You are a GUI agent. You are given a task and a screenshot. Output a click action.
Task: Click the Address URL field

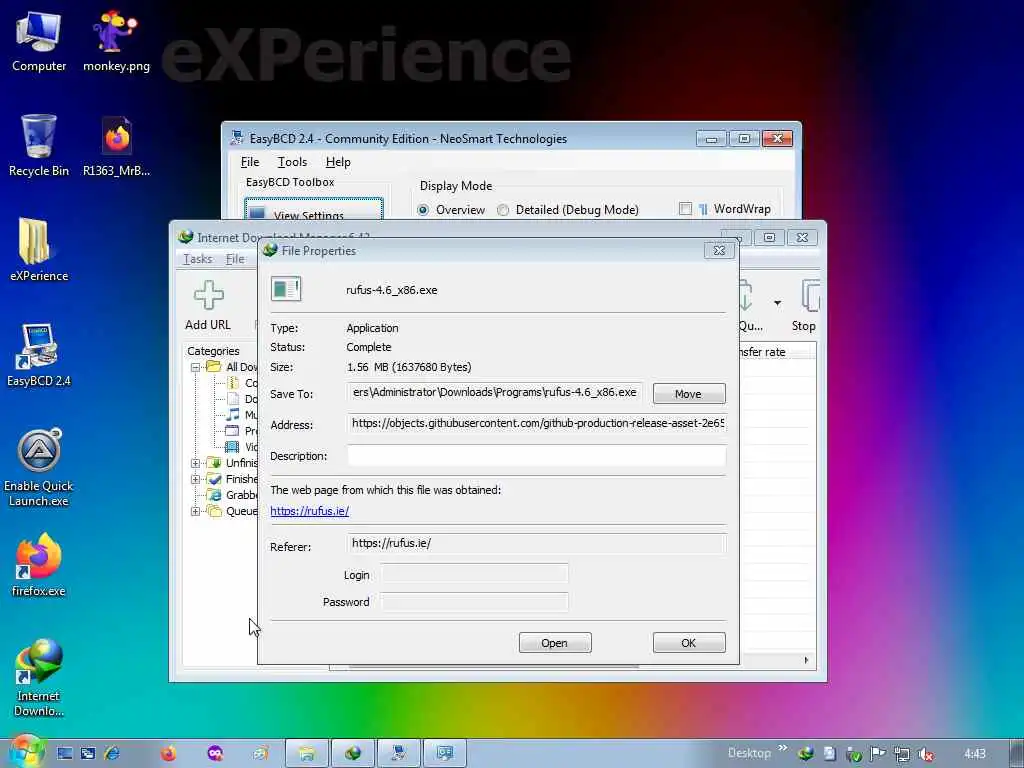(536, 424)
